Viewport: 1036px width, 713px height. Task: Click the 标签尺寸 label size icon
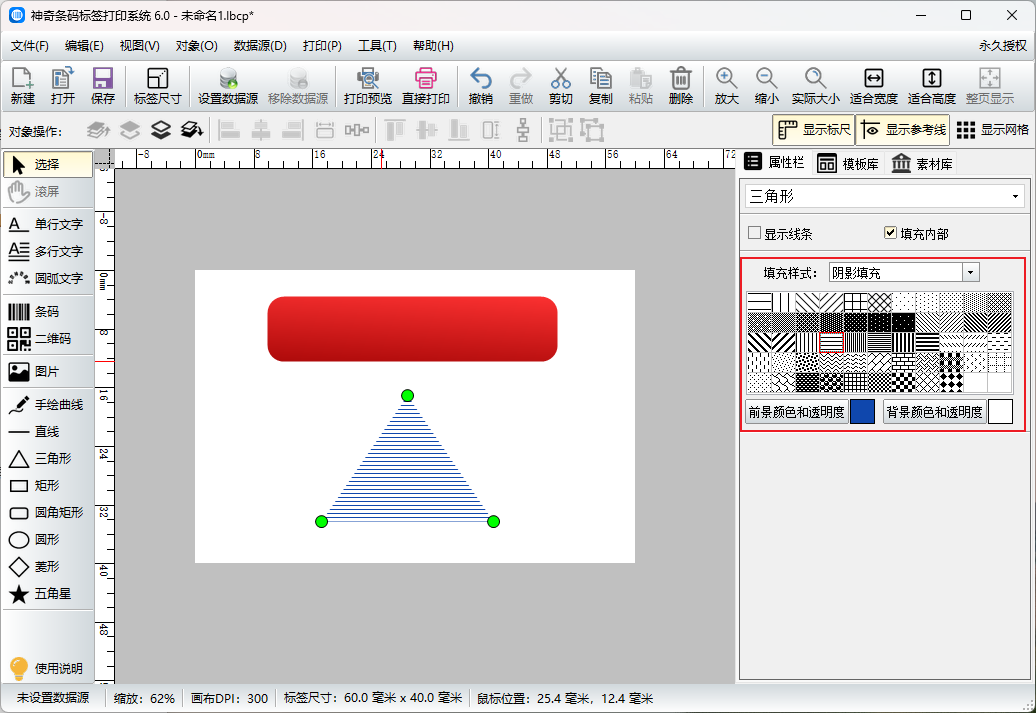point(157,86)
